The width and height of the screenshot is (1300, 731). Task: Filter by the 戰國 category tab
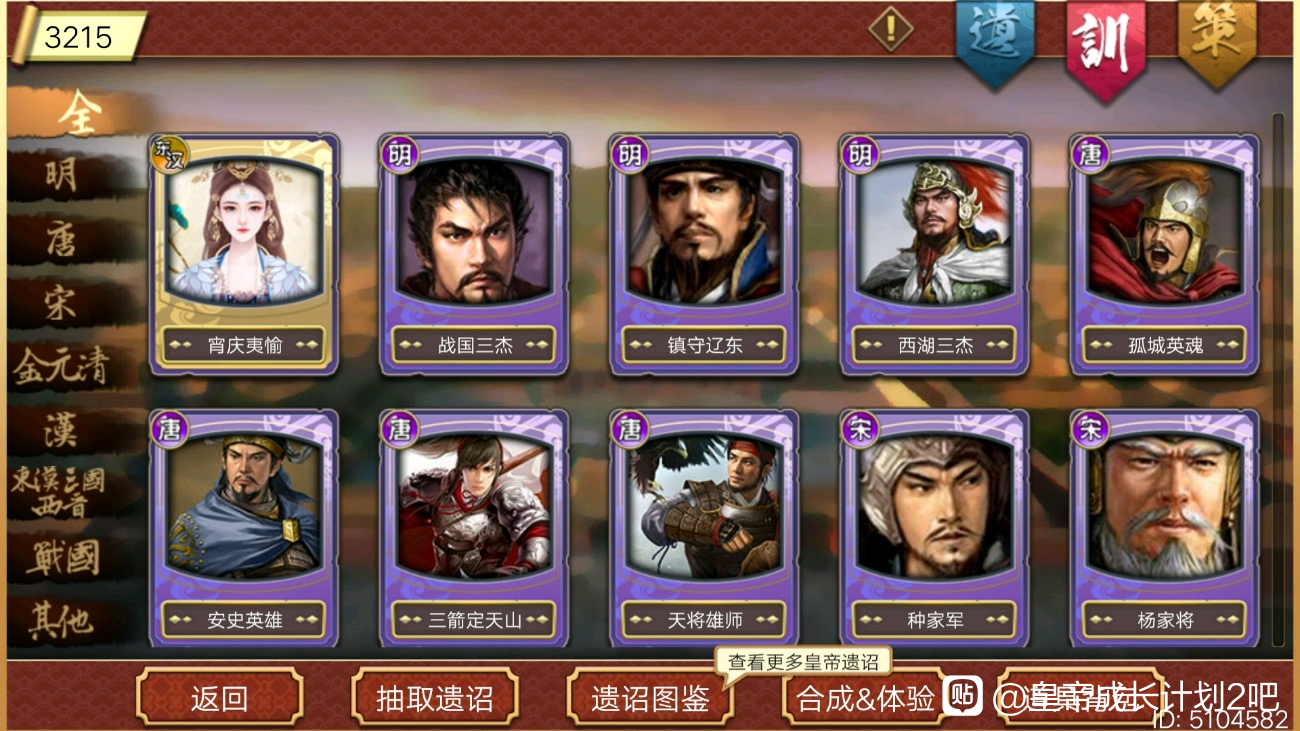(x=64, y=555)
